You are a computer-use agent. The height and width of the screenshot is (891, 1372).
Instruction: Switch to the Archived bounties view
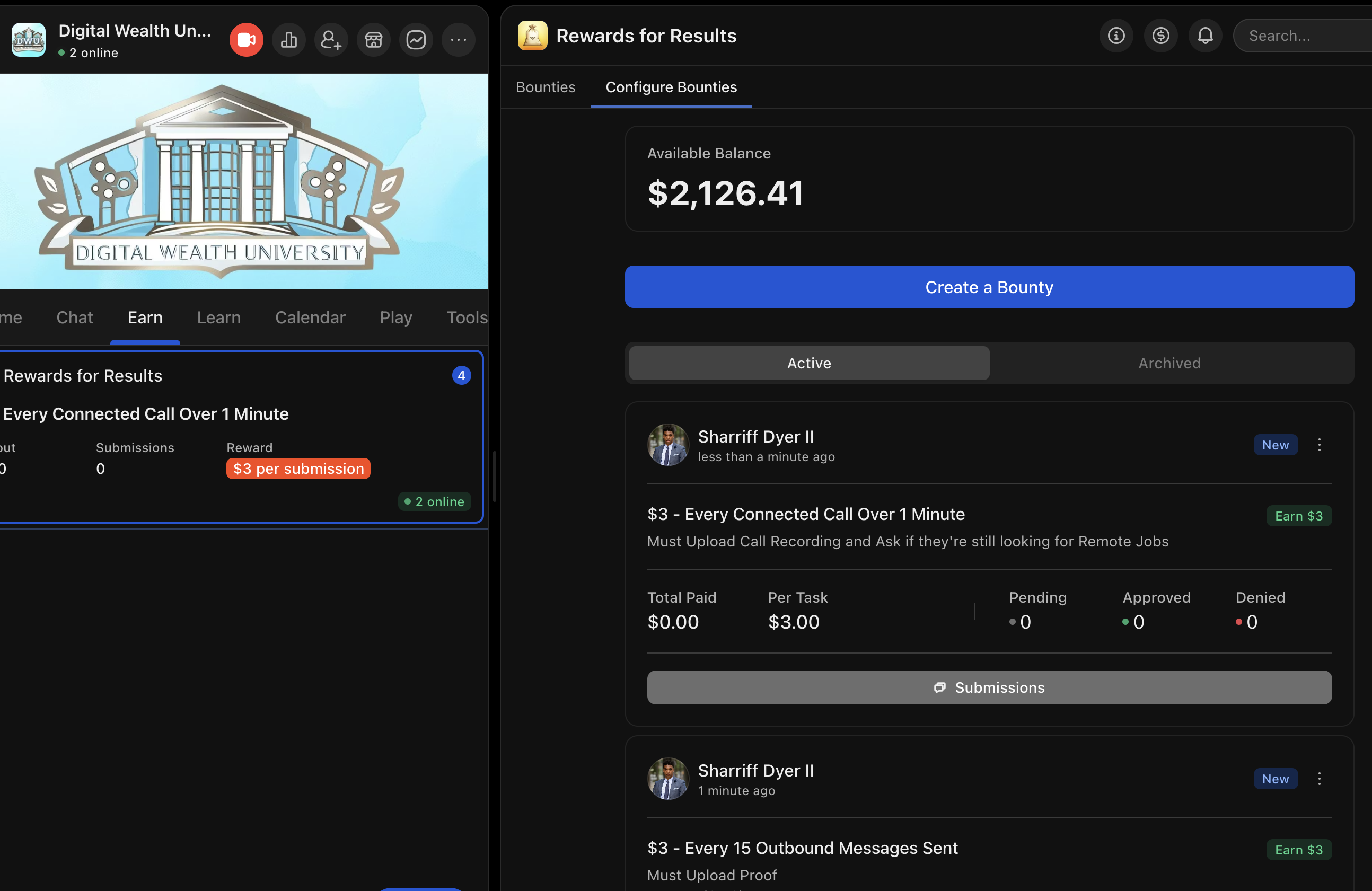tap(1169, 363)
